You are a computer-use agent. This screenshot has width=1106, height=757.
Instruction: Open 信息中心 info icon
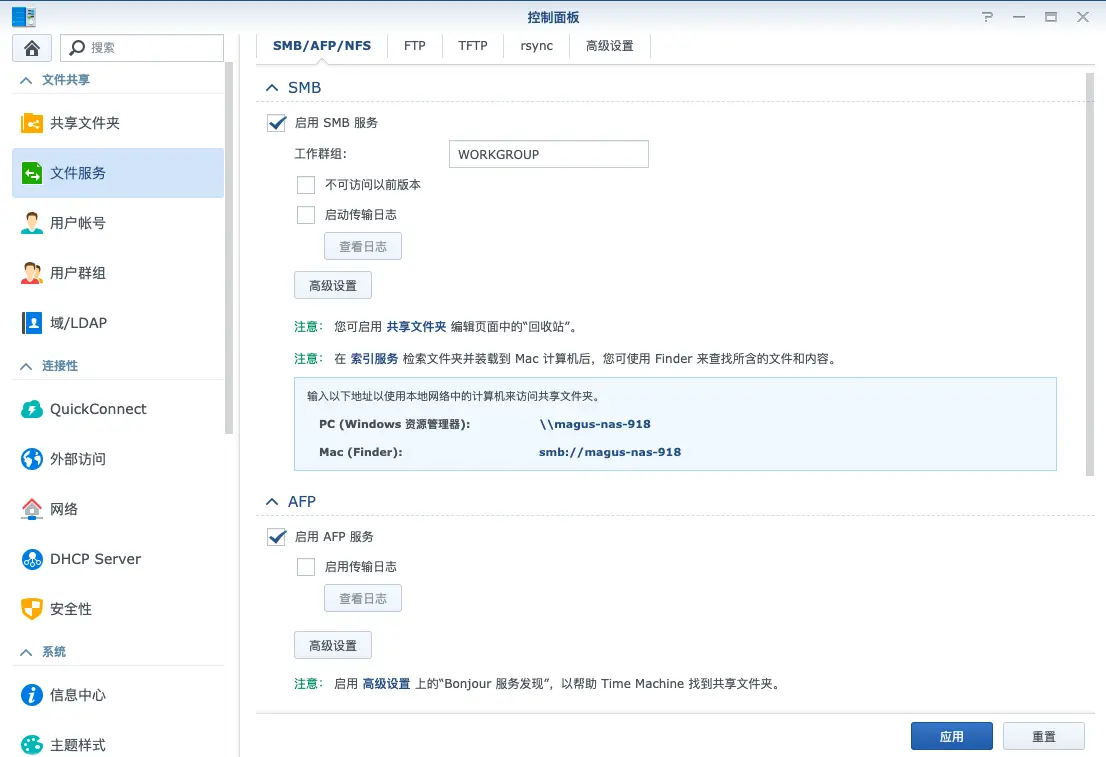click(32, 695)
